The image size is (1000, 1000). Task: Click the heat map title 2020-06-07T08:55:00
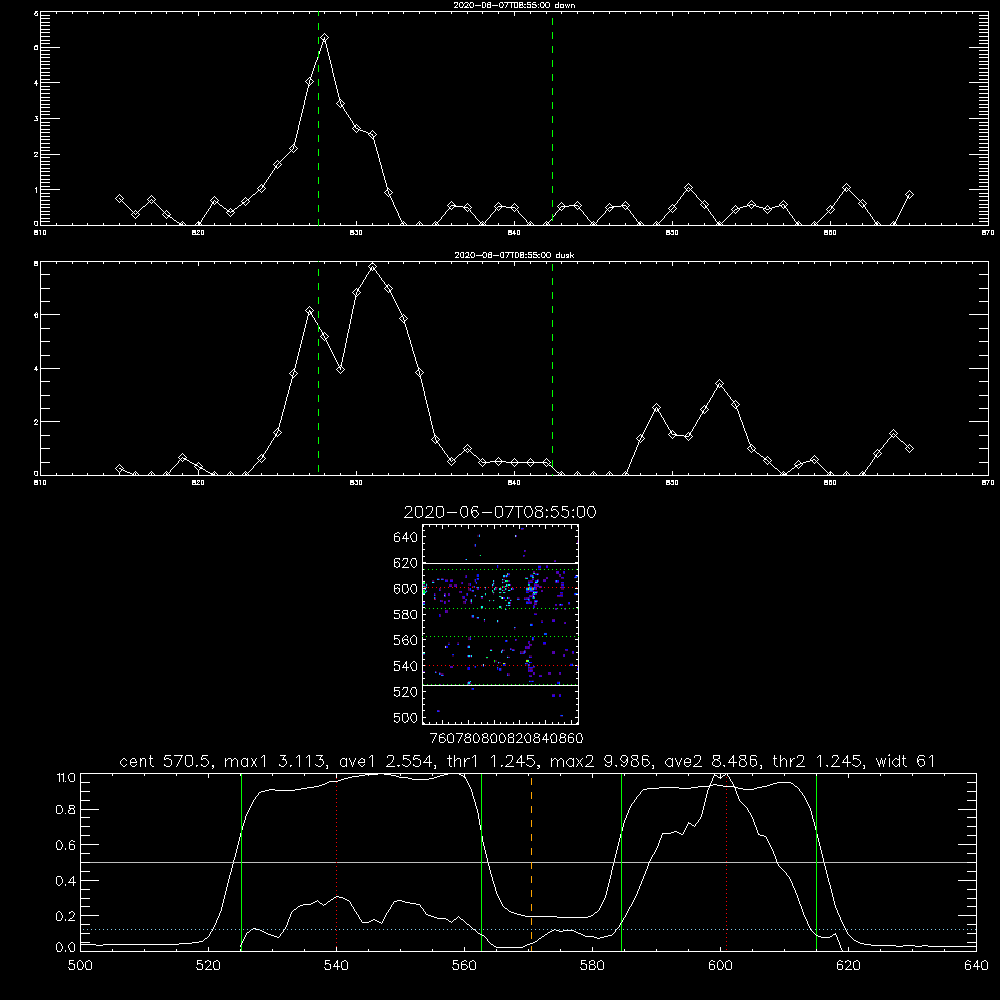point(500,512)
